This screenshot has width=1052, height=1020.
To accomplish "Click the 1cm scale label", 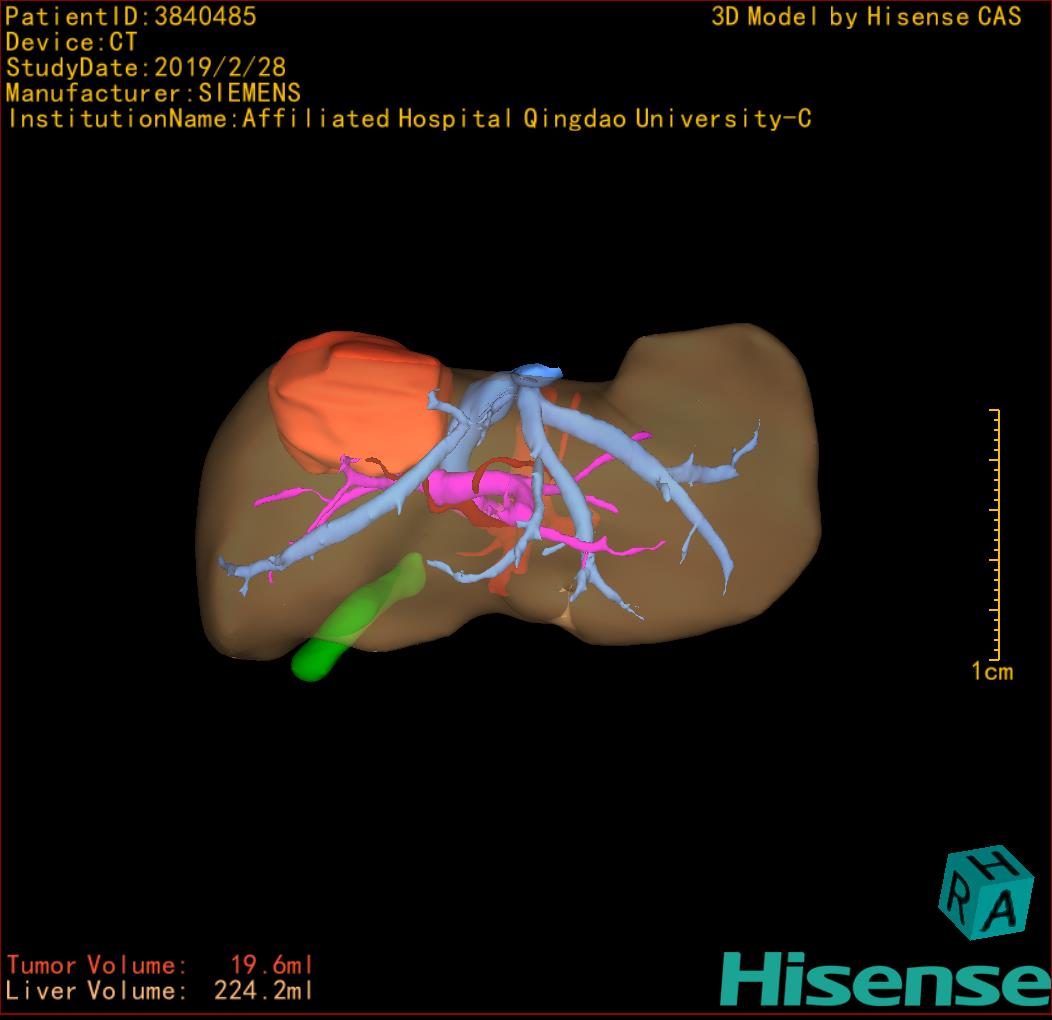I will point(992,672).
